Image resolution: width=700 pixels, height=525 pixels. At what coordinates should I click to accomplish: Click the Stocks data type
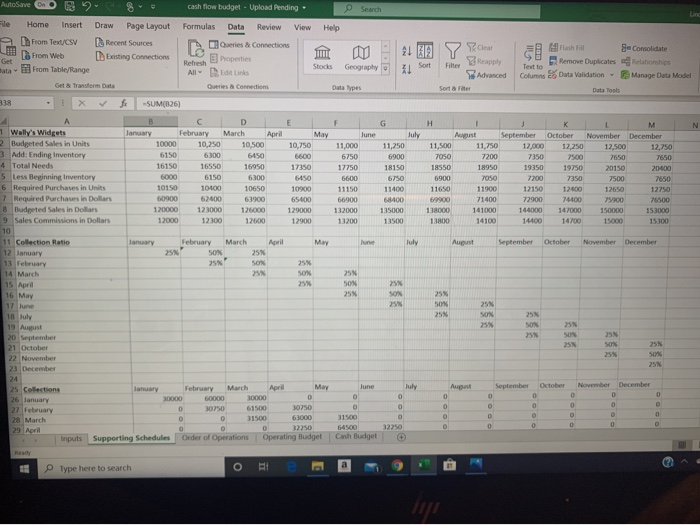[322, 58]
